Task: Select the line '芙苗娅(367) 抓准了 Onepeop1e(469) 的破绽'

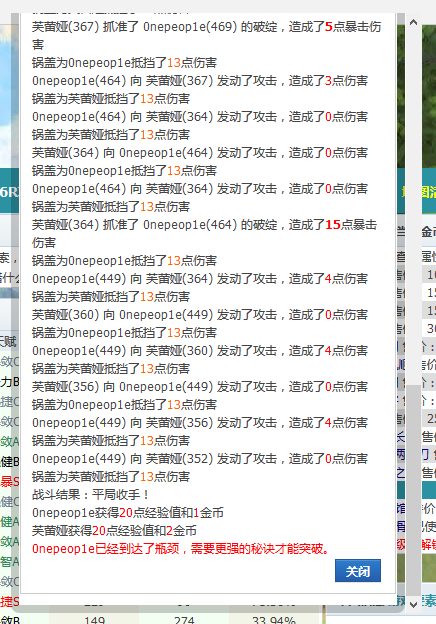Action: 206,35
